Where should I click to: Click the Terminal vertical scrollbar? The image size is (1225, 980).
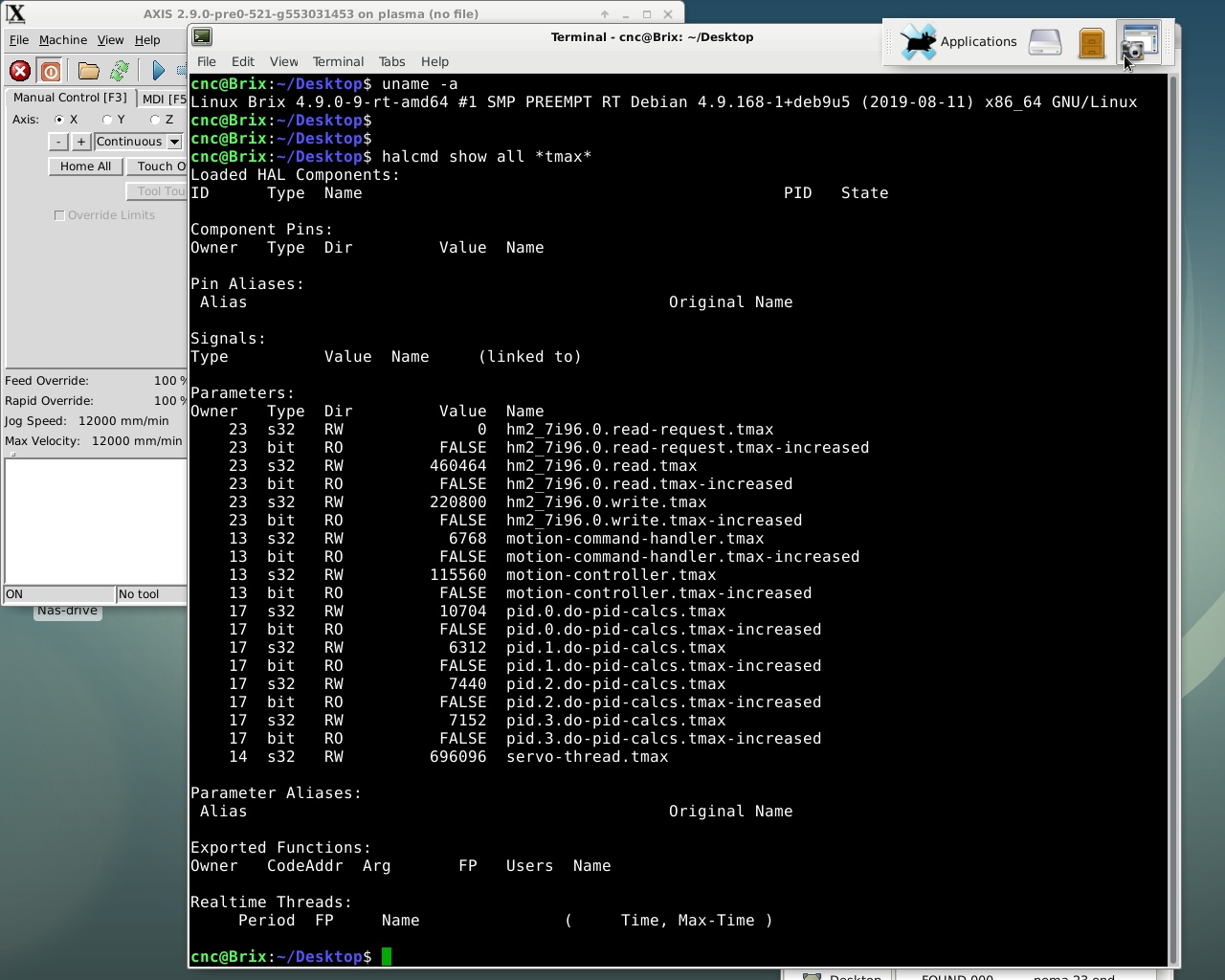tap(1173, 521)
